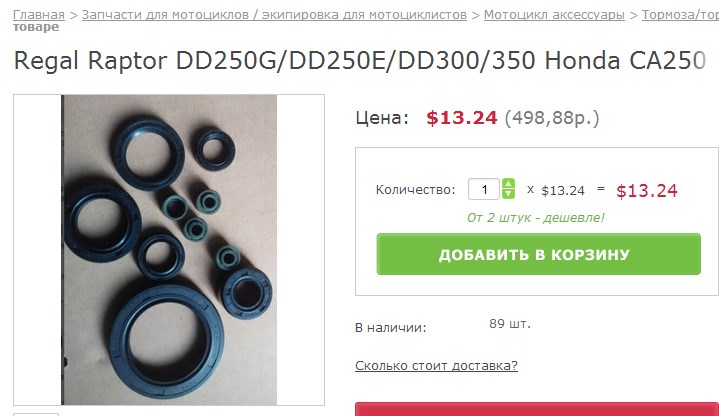This screenshot has width=719, height=416.
Task: Click the red $13.24 price next to Цена
Action: (x=461, y=118)
